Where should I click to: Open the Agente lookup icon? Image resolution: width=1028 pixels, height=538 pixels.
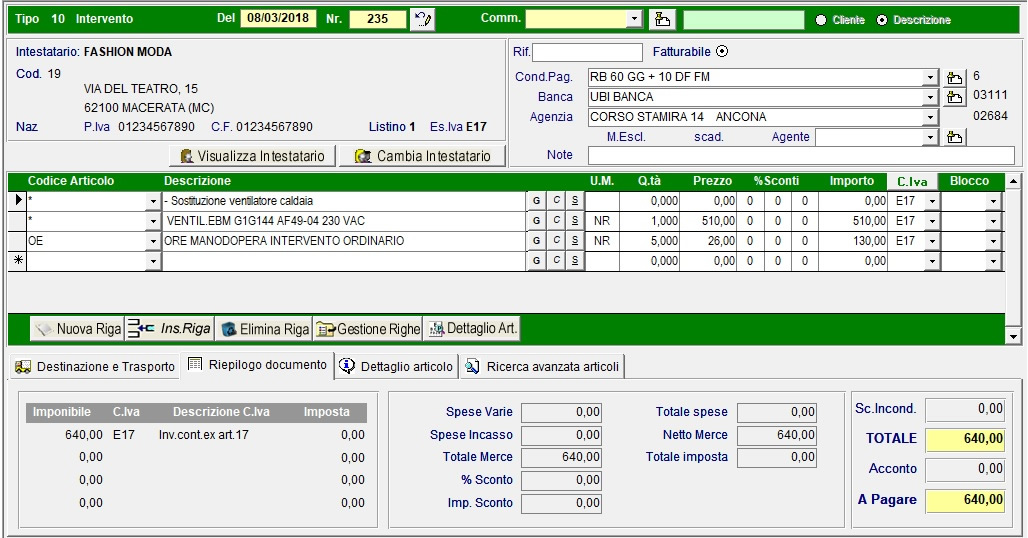[954, 137]
